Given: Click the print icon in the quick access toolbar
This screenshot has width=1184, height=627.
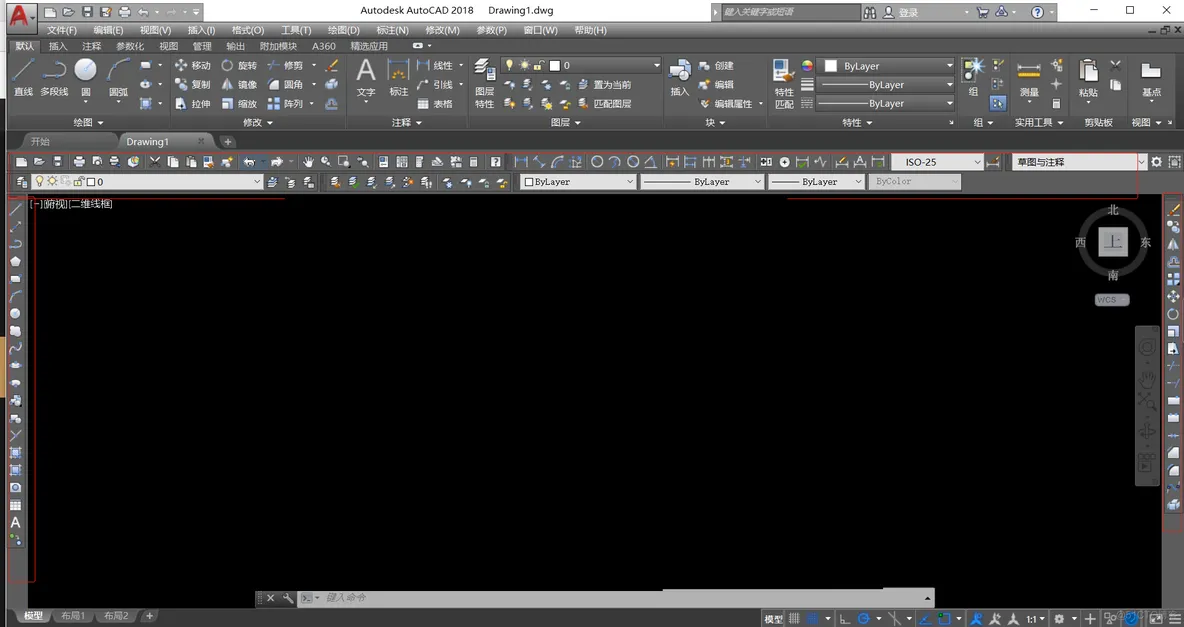Looking at the screenshot, I should coord(124,12).
